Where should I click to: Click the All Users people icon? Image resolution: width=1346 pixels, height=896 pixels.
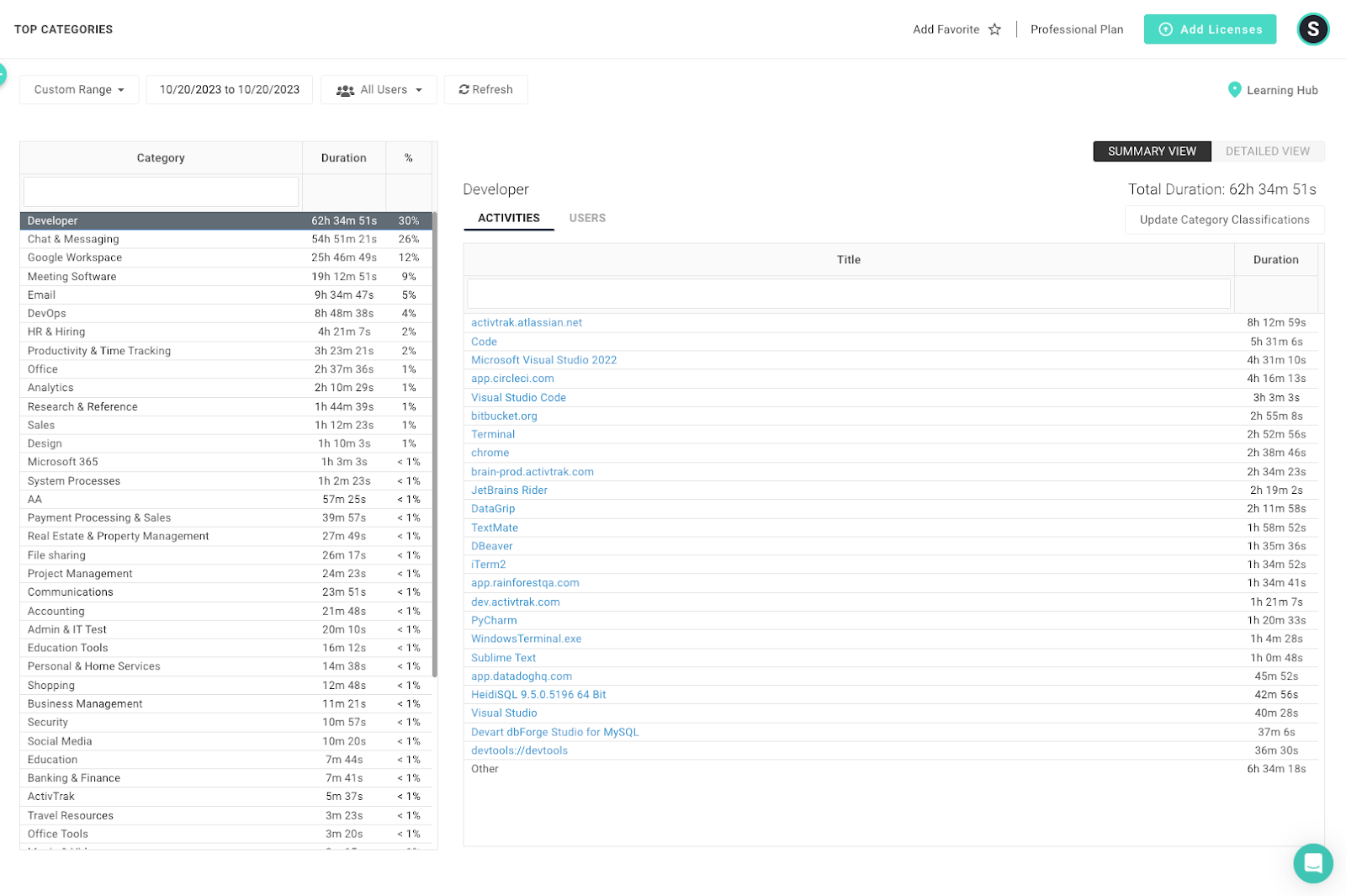pyautogui.click(x=345, y=91)
